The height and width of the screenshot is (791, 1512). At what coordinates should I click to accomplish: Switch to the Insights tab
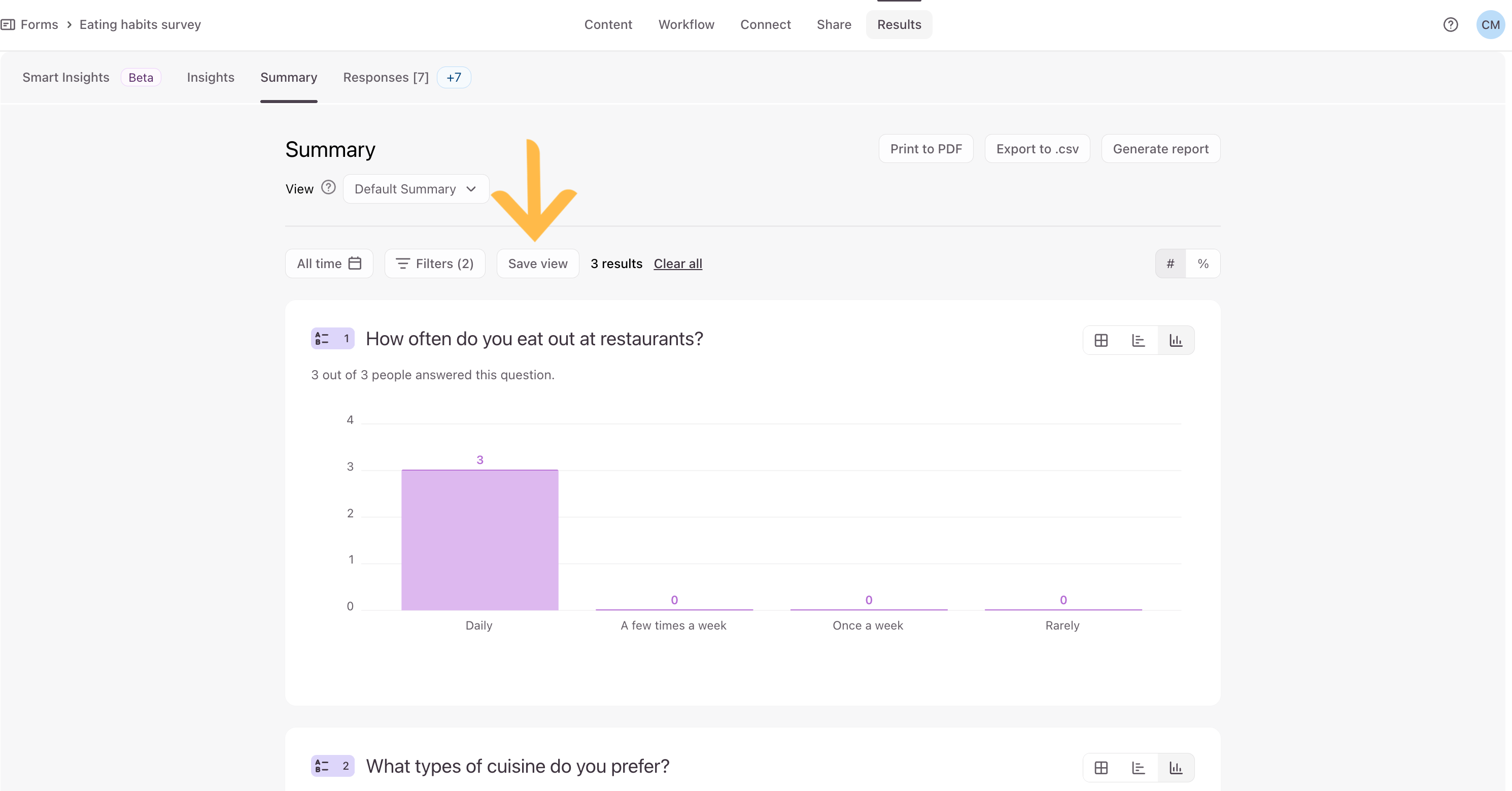coord(210,78)
